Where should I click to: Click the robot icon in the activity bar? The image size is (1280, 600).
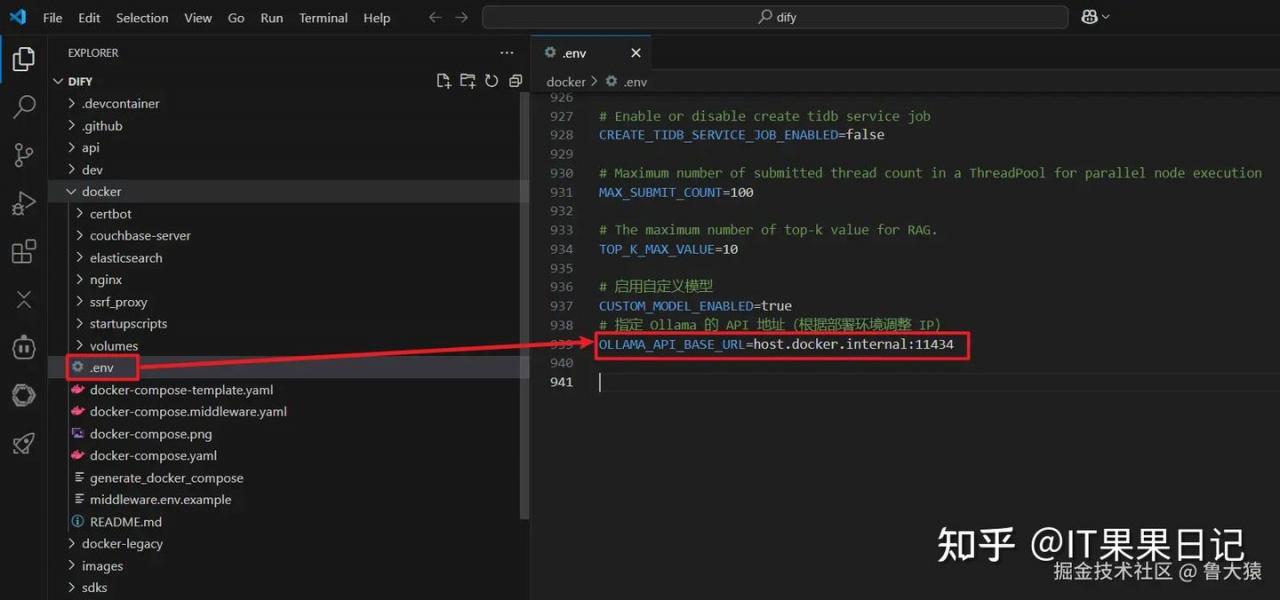(x=23, y=347)
